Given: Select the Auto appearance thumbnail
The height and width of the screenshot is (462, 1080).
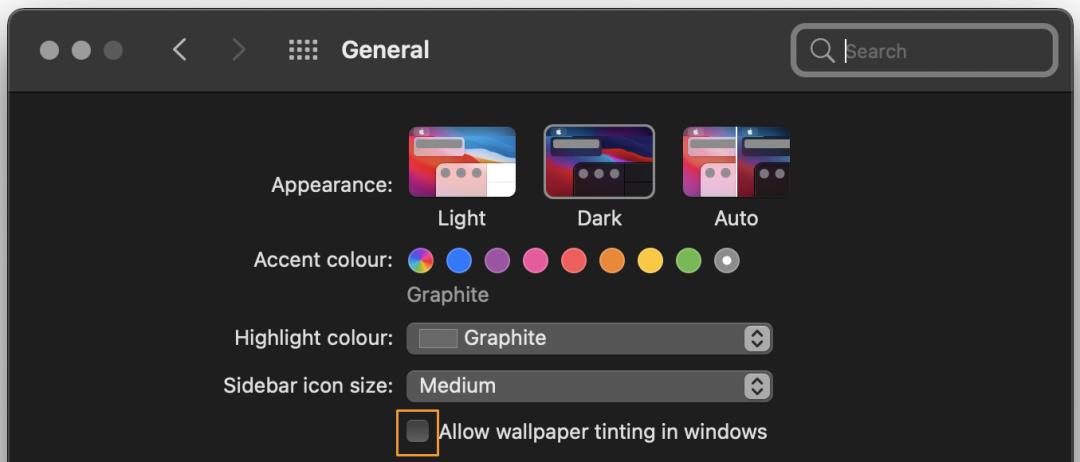Looking at the screenshot, I should pos(736,162).
